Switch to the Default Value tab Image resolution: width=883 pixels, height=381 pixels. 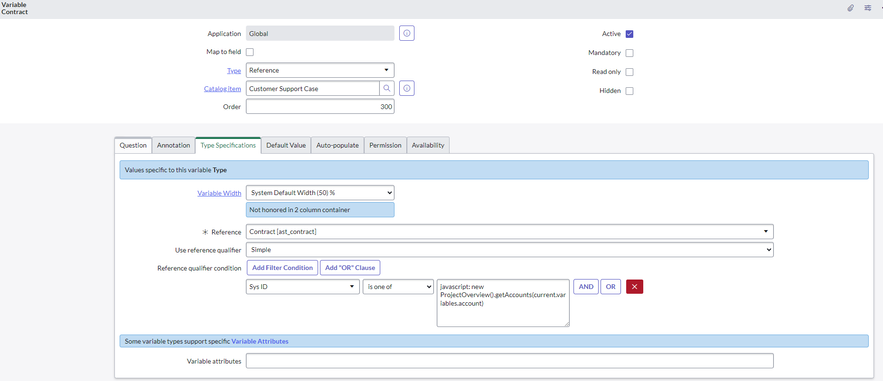(x=286, y=145)
